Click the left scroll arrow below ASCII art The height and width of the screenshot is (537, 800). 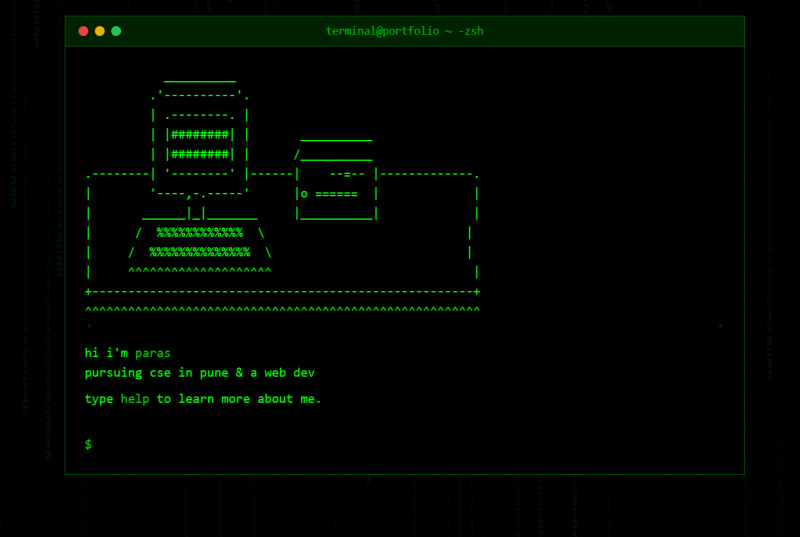pos(89,326)
